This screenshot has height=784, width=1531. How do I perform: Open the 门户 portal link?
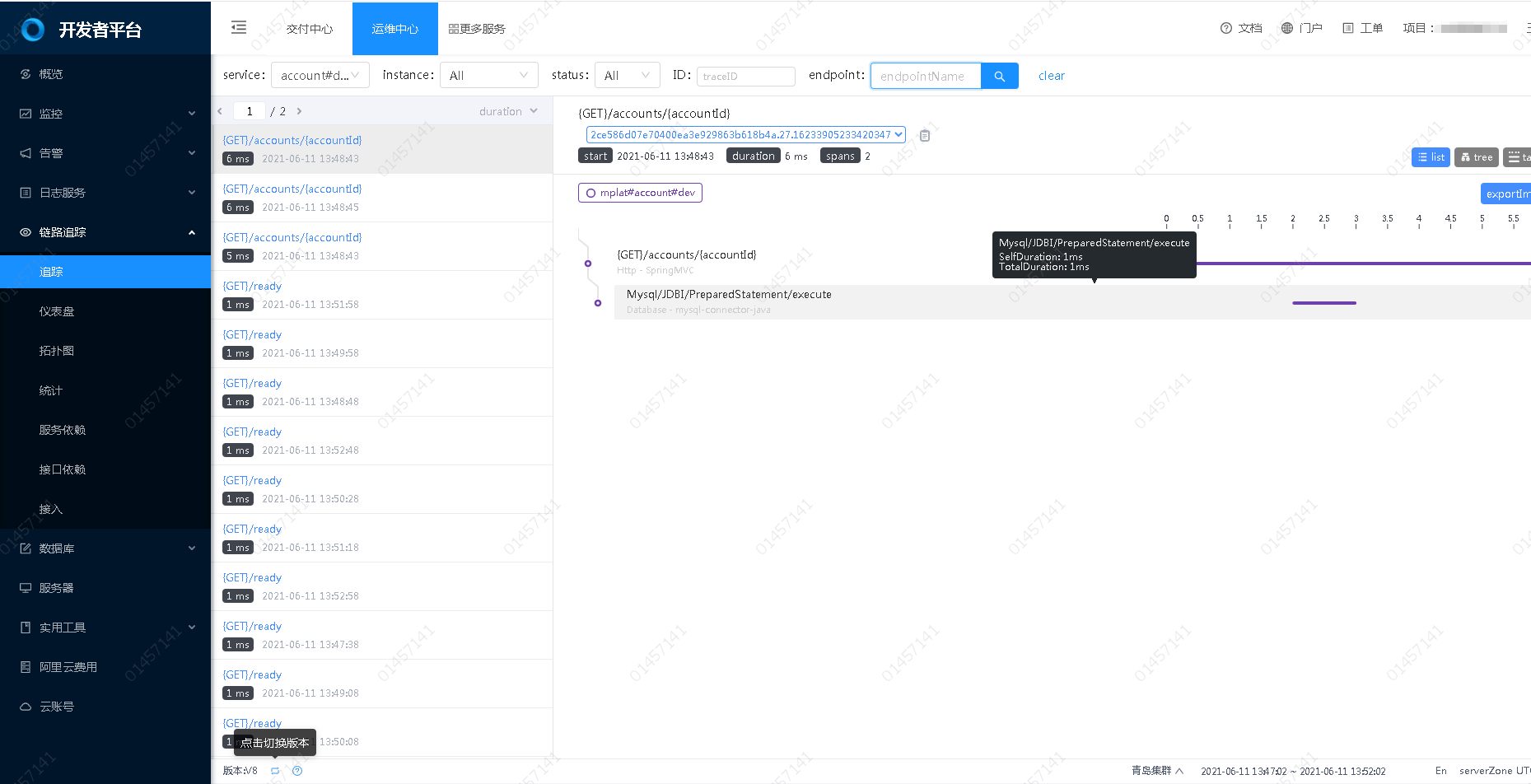(1301, 28)
